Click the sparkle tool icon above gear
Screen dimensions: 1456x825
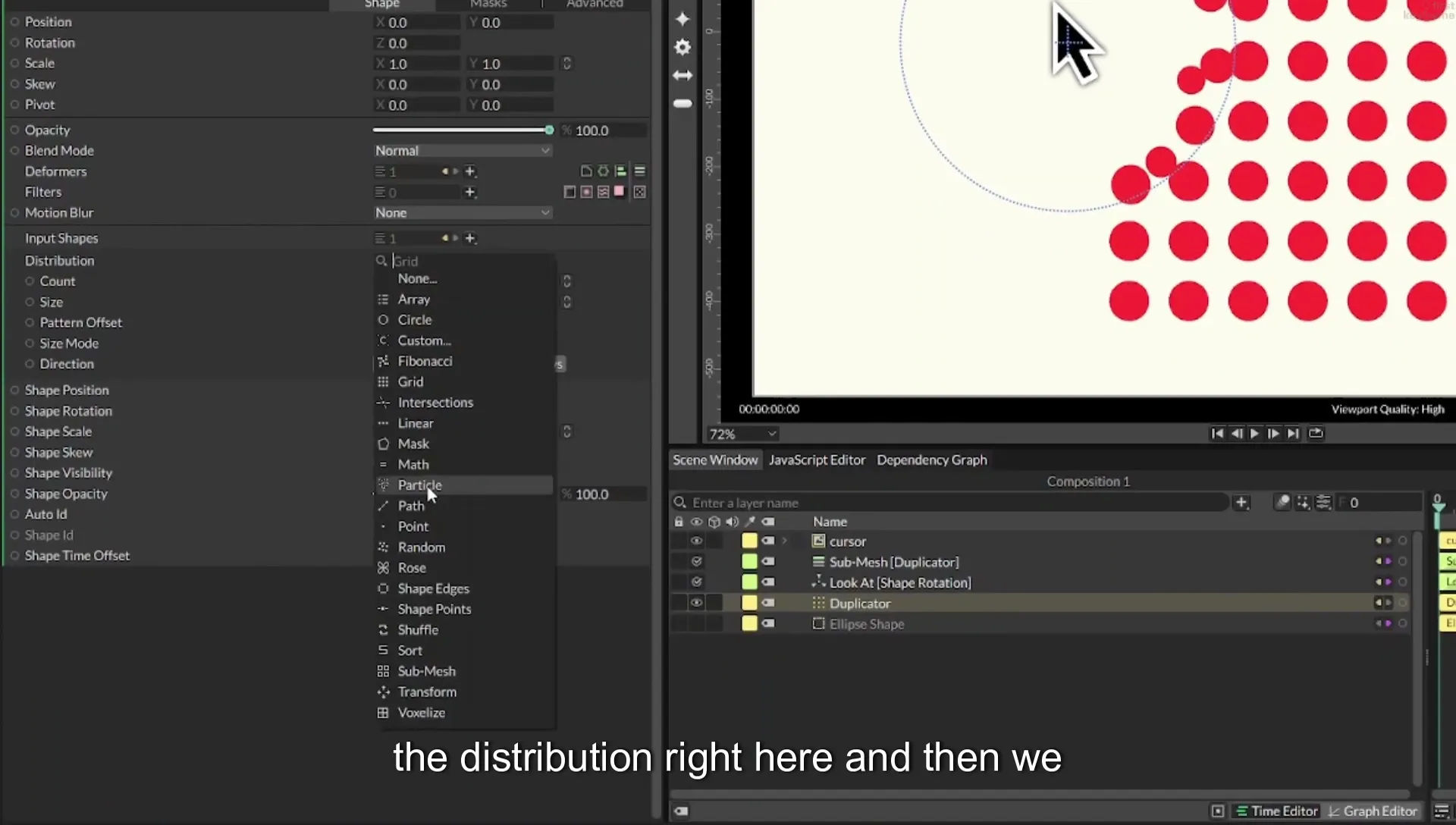coord(682,19)
